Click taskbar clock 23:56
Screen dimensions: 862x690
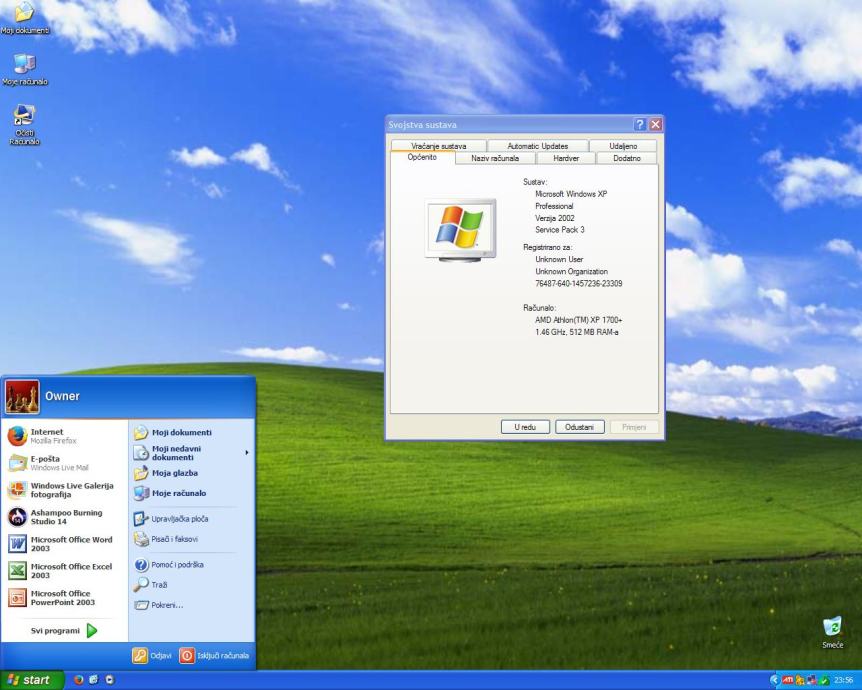pos(843,680)
